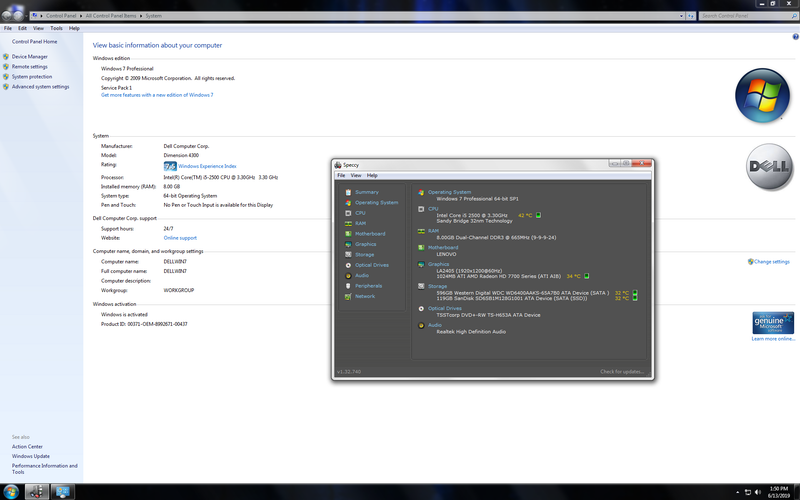Screen dimensions: 800x500
Task: Click the Windows Experience Index rating badge
Action: coord(170,166)
